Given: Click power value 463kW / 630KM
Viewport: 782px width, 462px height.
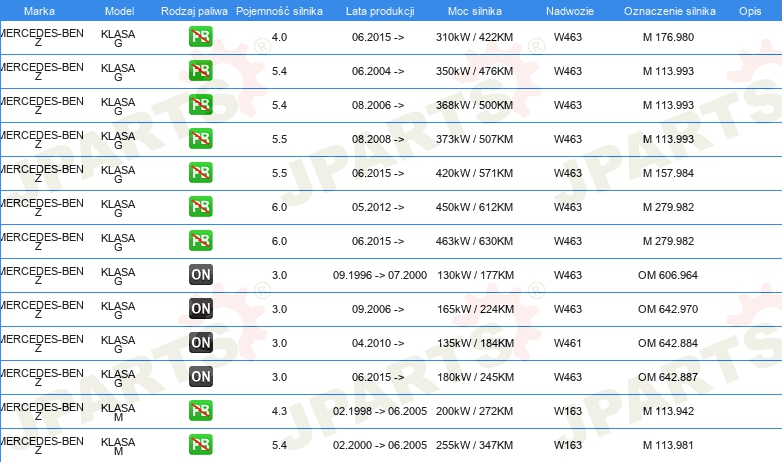Looking at the screenshot, I should point(474,241).
